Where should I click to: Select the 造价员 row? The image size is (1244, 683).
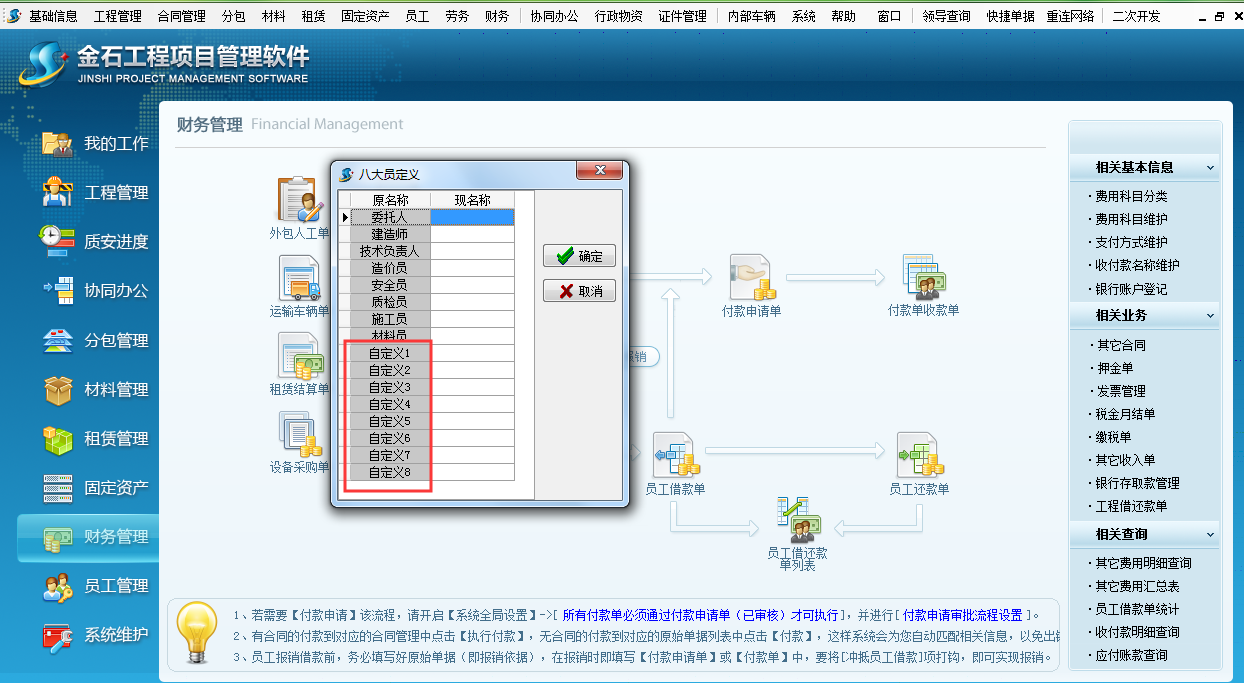[x=390, y=268]
